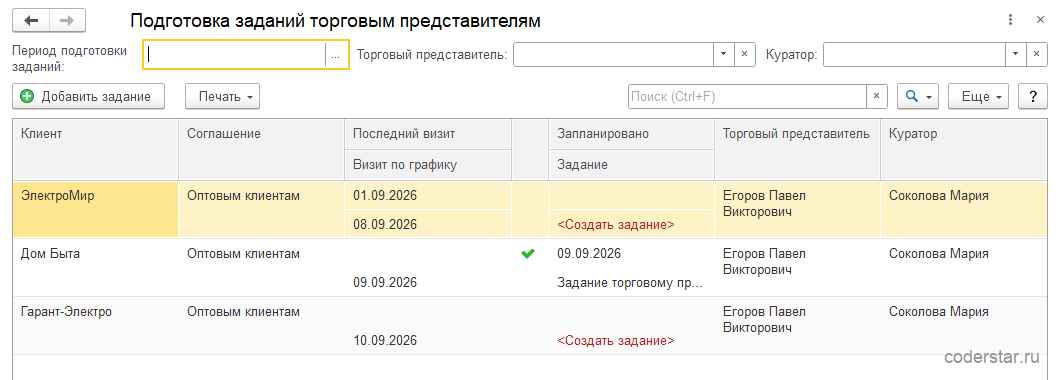This screenshot has width=1064, height=380.
Task: Click Соколова Мария in Дом Быта row
Action: click(938, 254)
